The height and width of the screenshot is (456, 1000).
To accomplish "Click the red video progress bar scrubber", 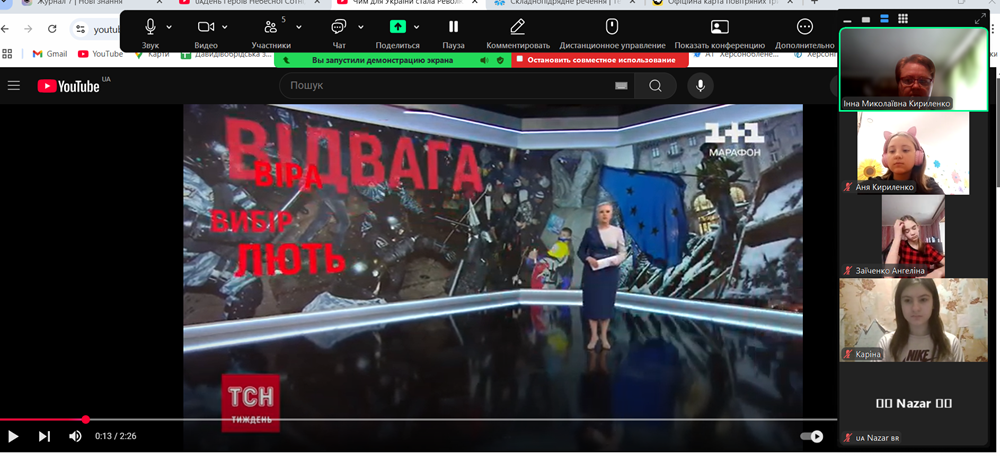I will pyautogui.click(x=85, y=420).
